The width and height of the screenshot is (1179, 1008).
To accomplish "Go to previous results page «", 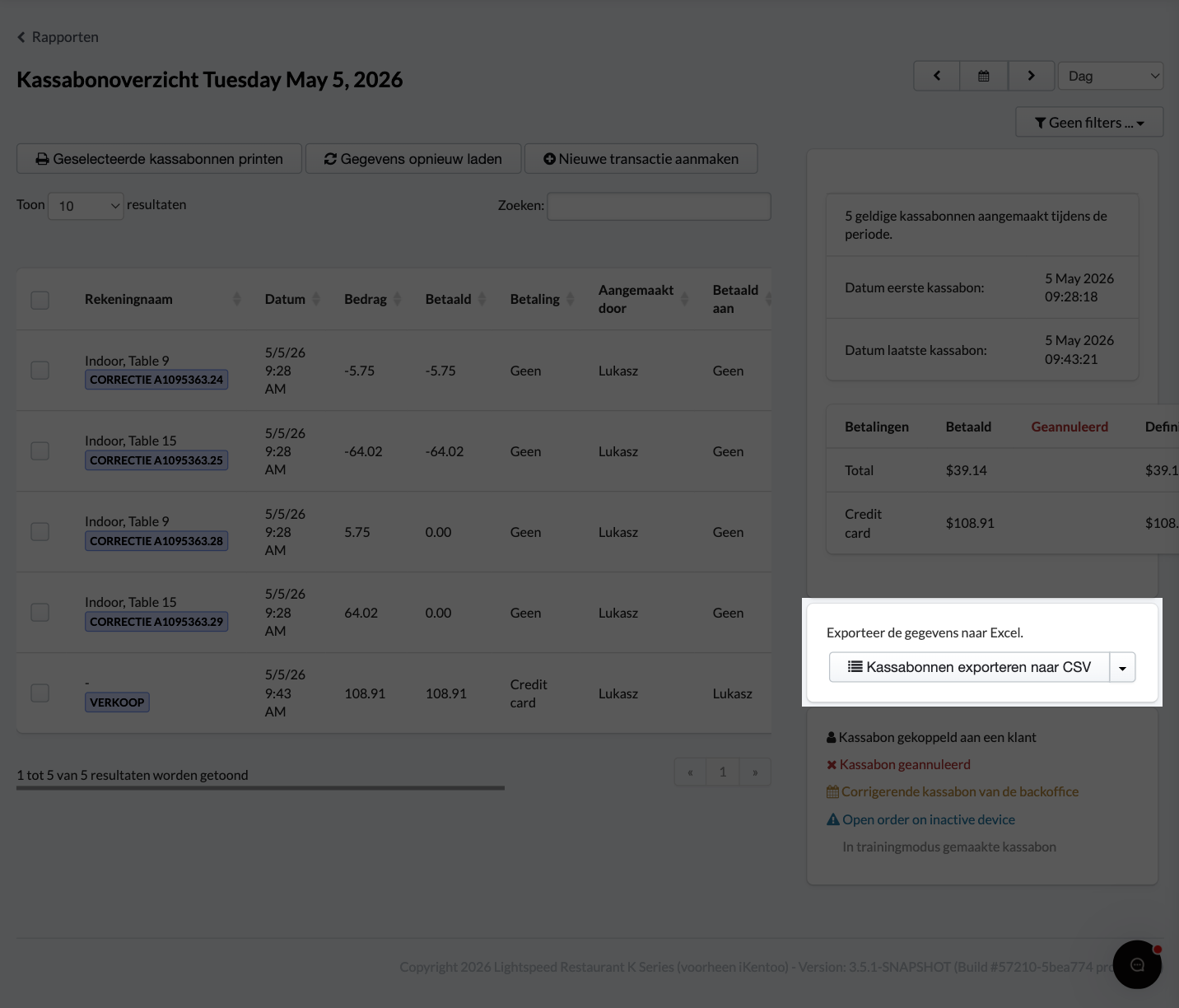I will pyautogui.click(x=690, y=772).
